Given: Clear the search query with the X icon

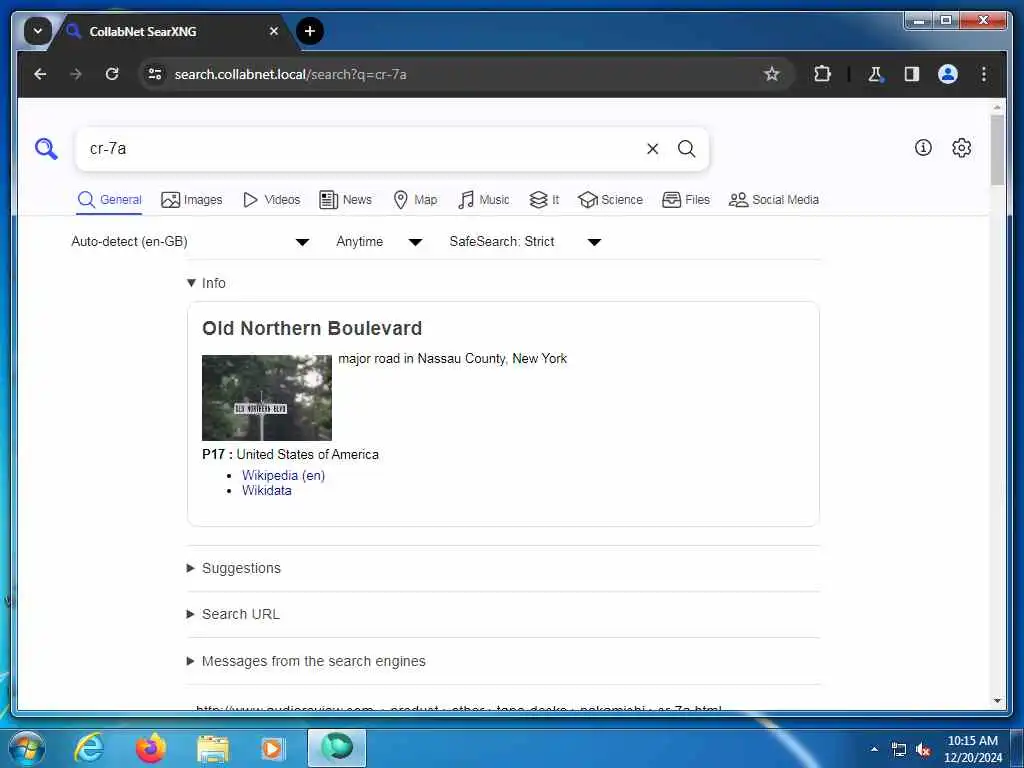Looking at the screenshot, I should (652, 149).
